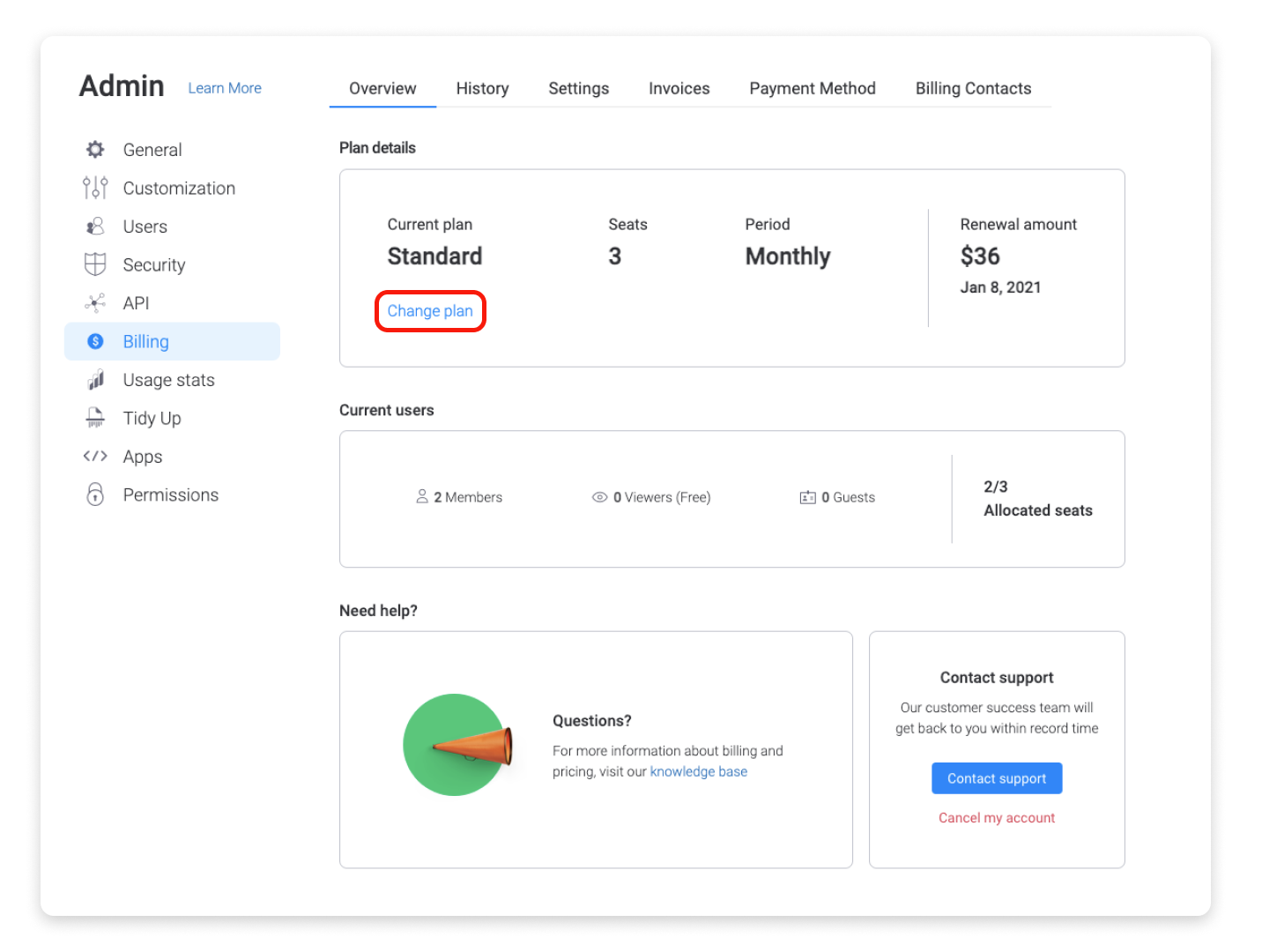This screenshot has width=1262, height=952.
Task: Click the 2 Members count
Action: coord(468,497)
